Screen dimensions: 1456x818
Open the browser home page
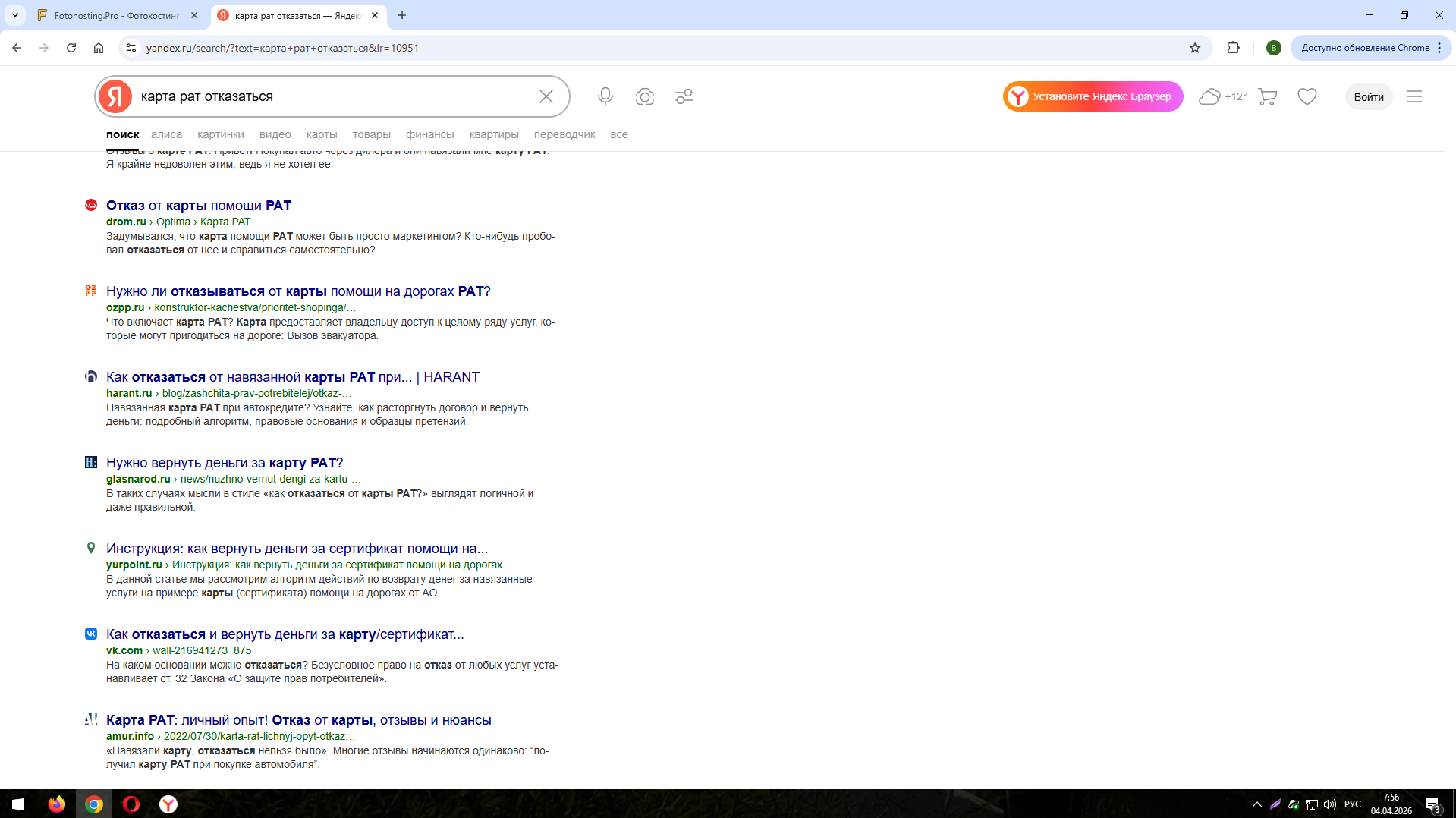(99, 48)
